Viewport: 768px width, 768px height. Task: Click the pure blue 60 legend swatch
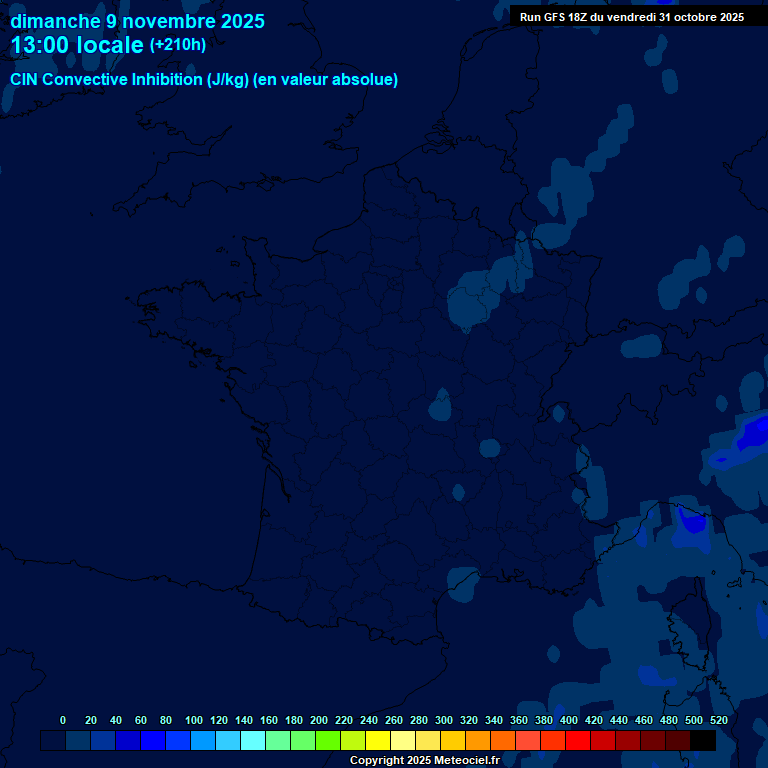pos(152,741)
